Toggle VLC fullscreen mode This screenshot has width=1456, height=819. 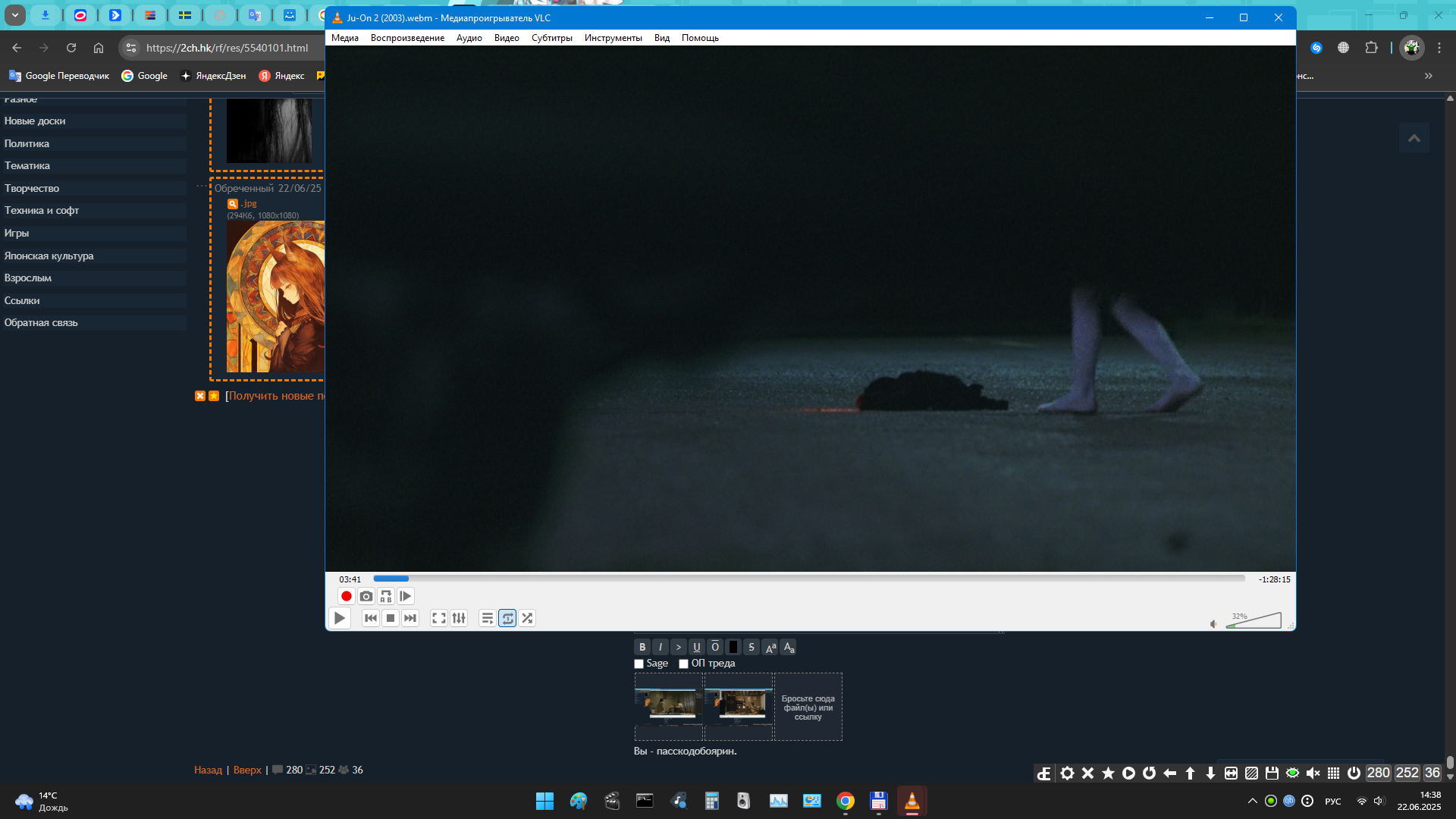[439, 618]
